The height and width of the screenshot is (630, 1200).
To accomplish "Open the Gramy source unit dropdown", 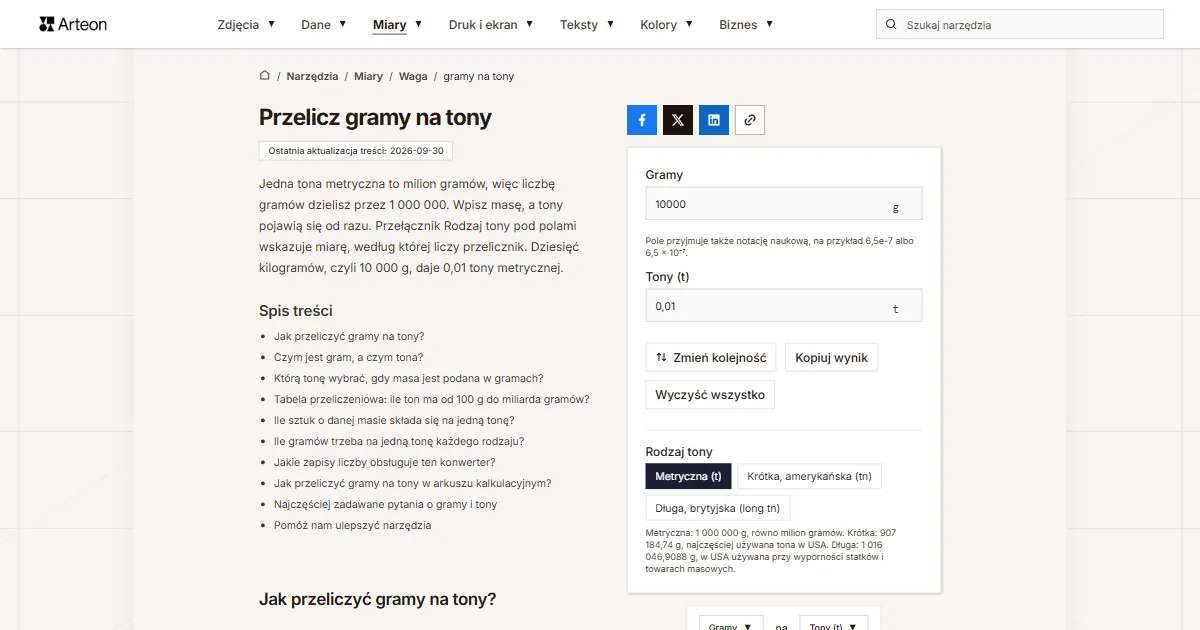I will [x=731, y=623].
